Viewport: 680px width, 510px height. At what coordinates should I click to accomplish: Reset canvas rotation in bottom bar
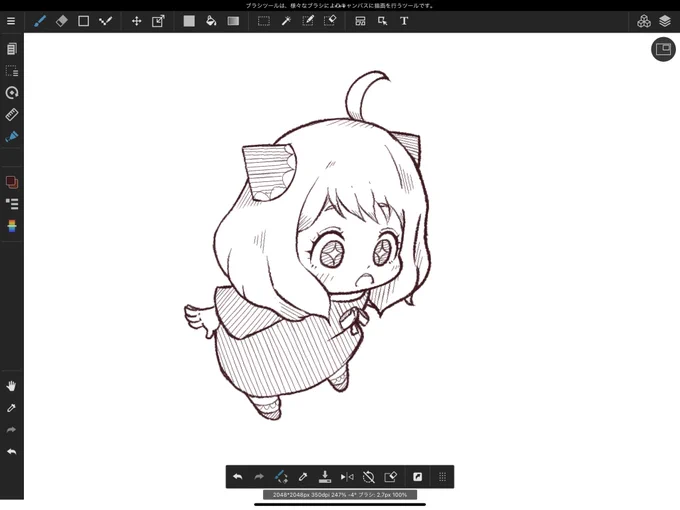pos(369,477)
